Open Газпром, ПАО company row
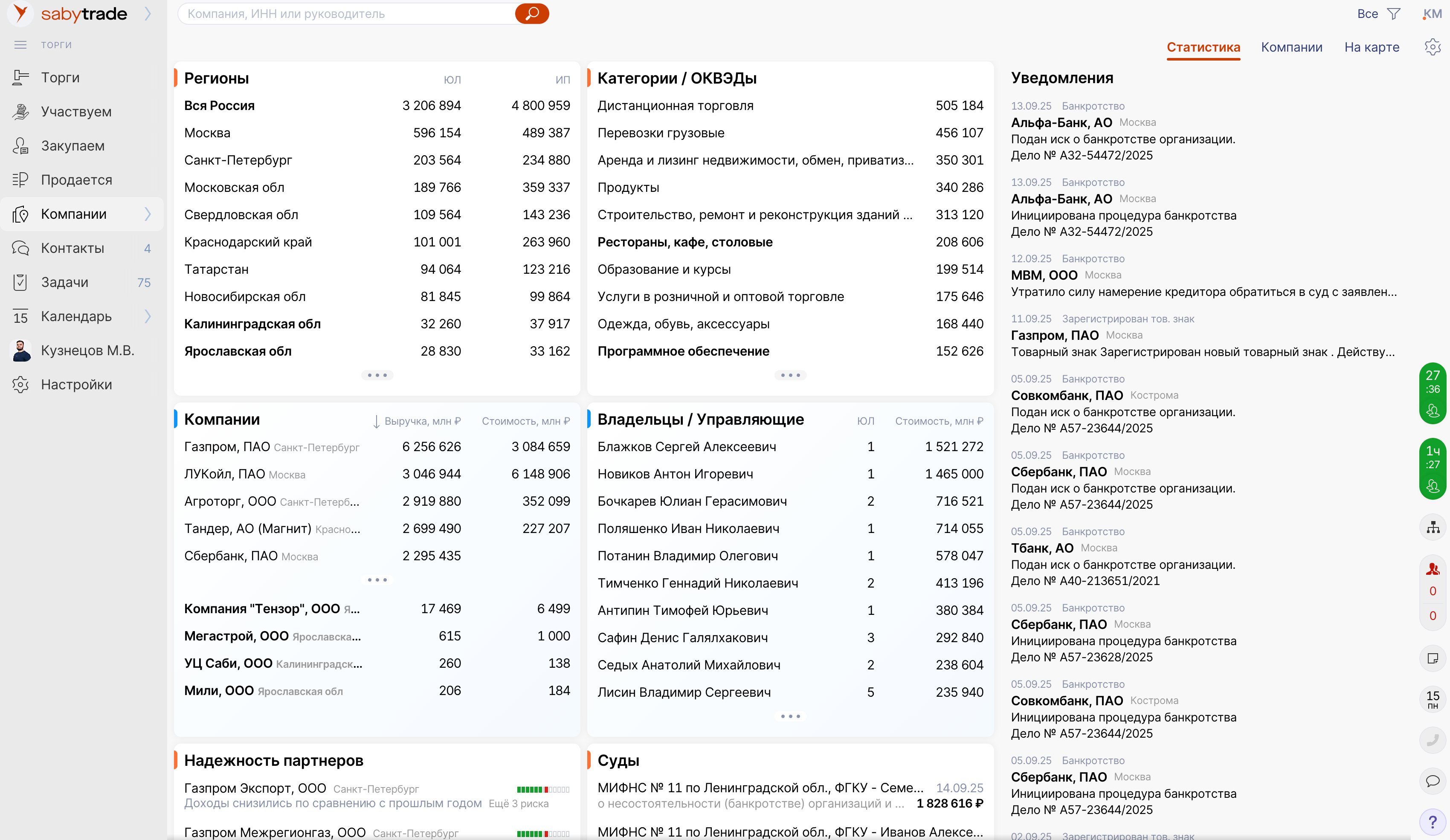This screenshot has height=840, width=1450. (x=227, y=446)
